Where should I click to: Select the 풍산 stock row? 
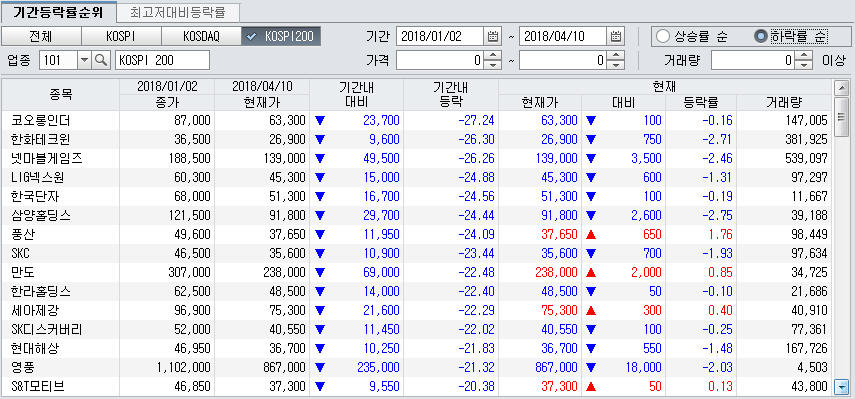click(x=417, y=234)
